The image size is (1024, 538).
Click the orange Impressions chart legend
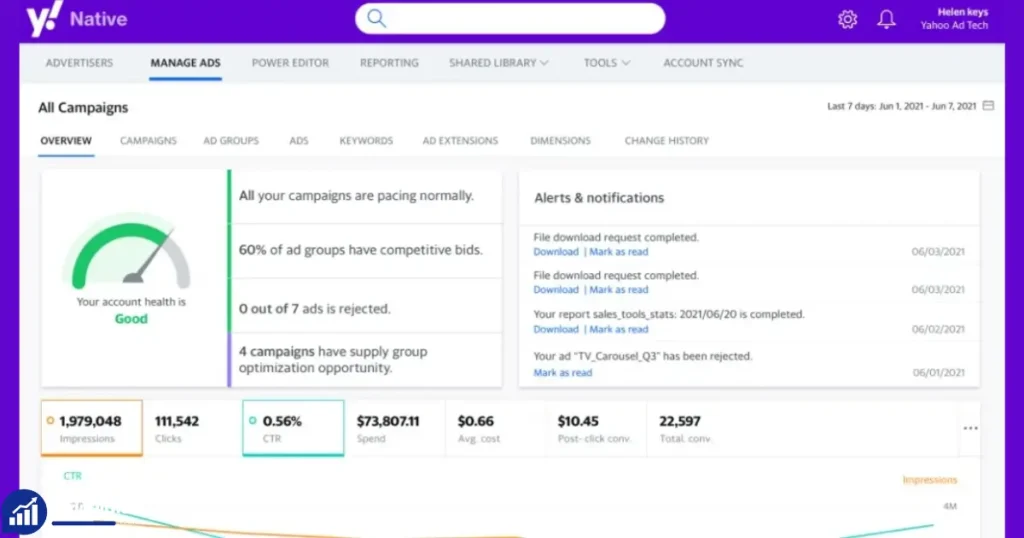coord(930,480)
